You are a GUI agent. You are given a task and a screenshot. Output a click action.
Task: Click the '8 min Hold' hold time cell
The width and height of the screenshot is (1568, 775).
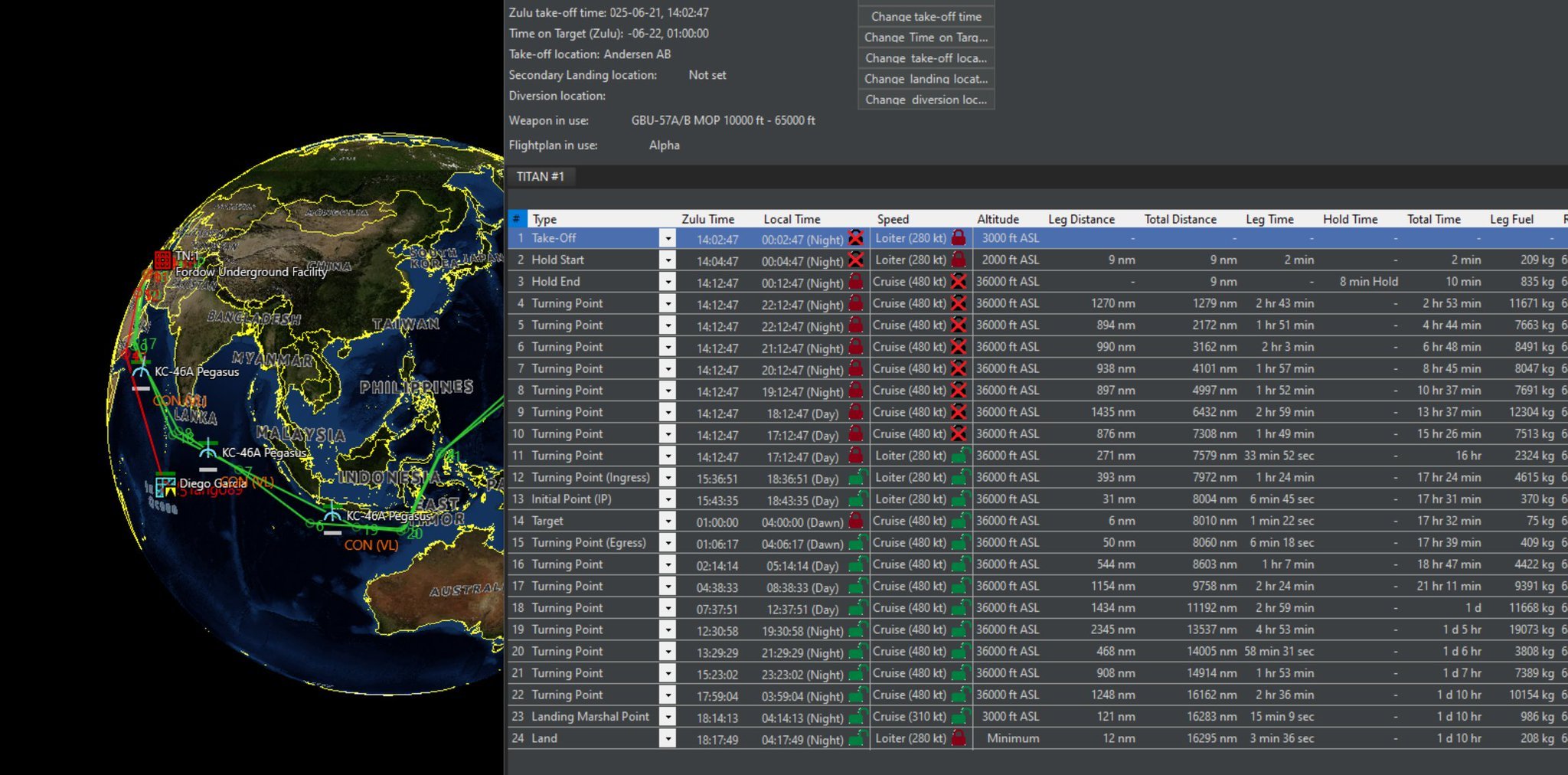tap(1368, 282)
